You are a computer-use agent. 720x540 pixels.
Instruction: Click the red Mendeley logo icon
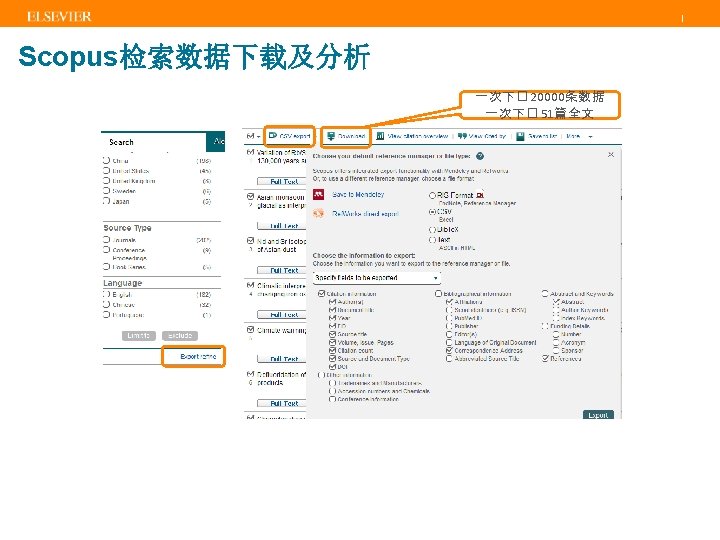click(319, 194)
